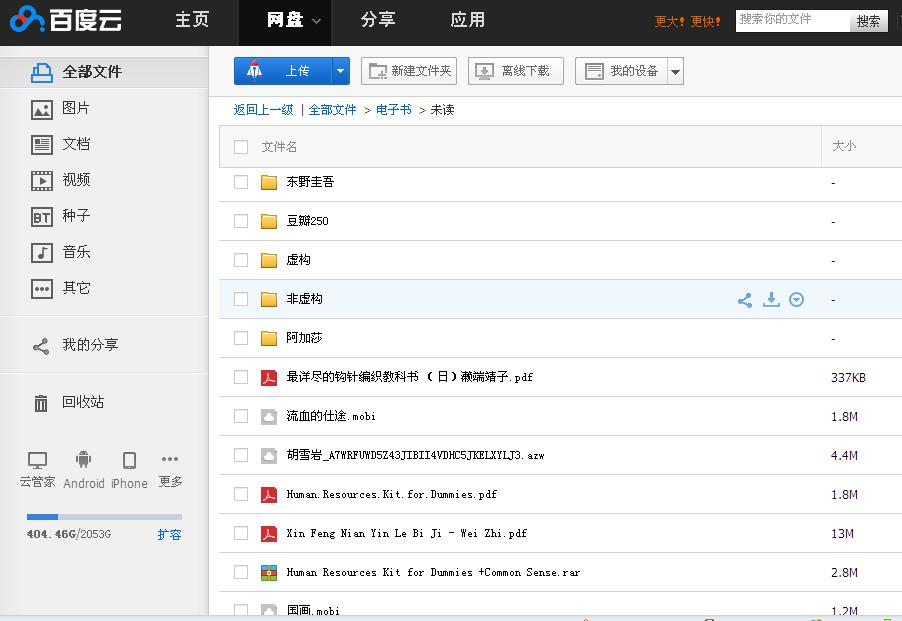Toggle the select-all checkbox in header
Image resolution: width=902 pixels, height=621 pixels.
pos(241,147)
